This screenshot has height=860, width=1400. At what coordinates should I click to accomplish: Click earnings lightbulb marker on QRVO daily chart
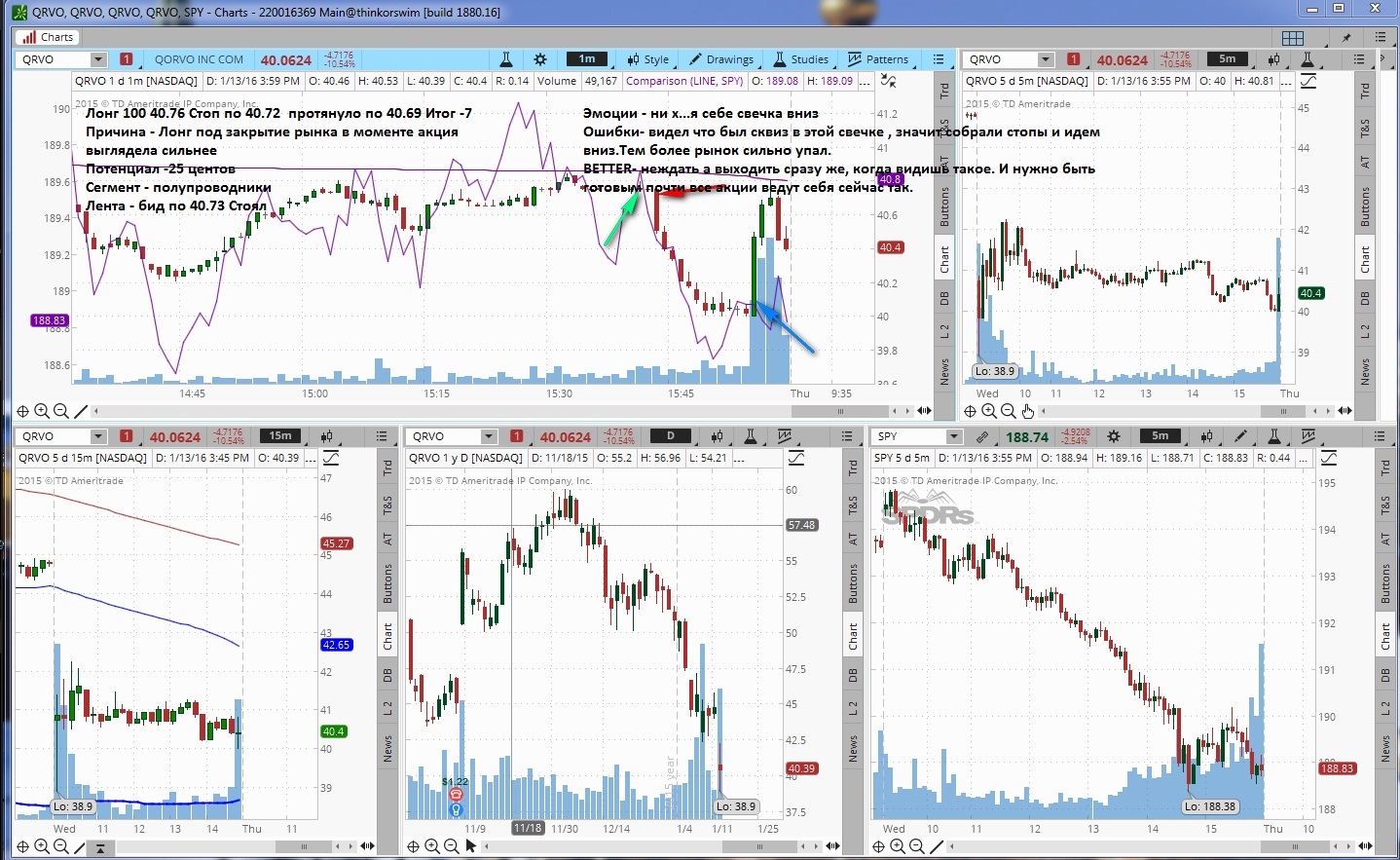[455, 808]
